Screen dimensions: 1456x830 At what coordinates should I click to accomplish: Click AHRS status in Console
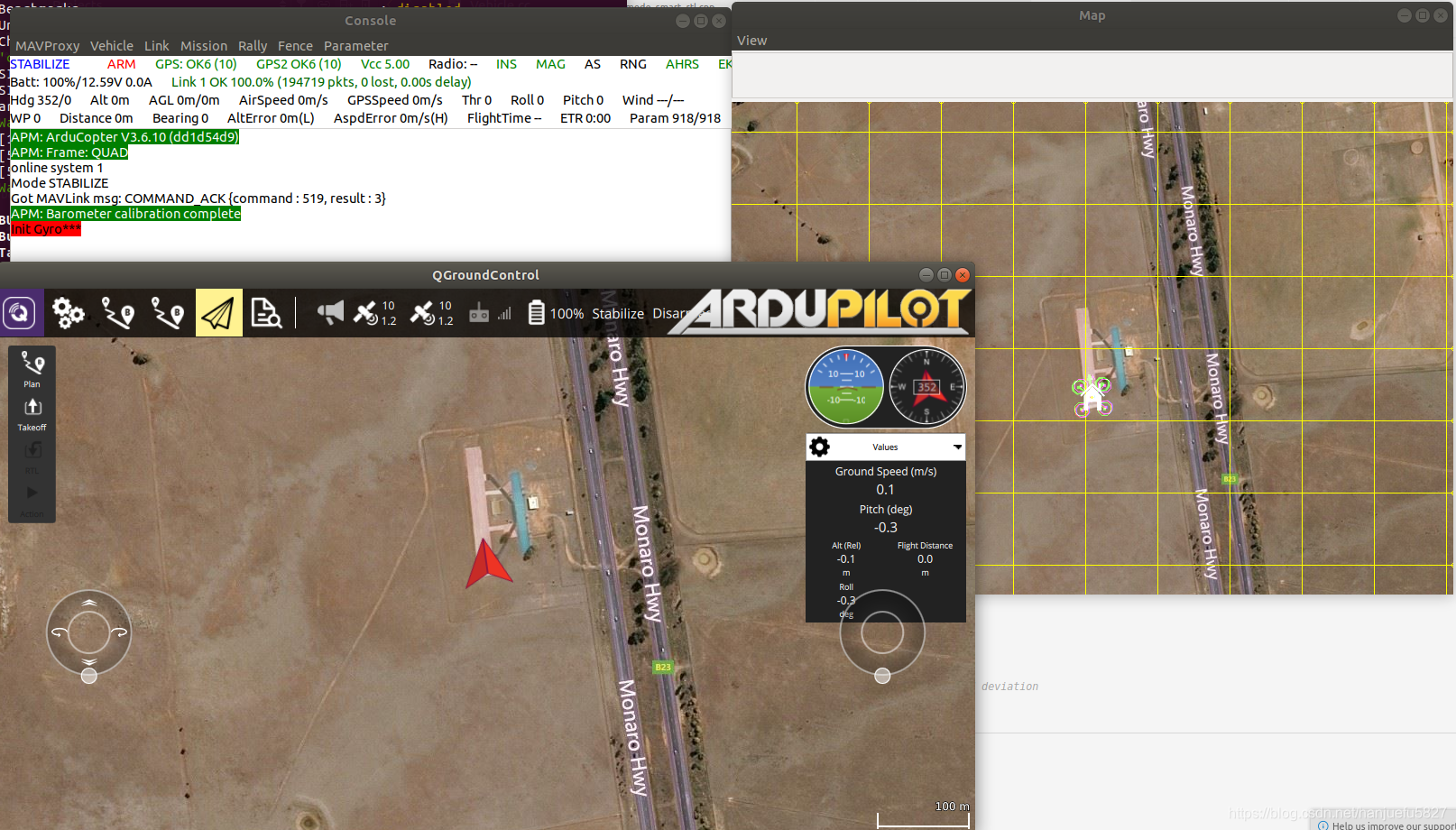(682, 64)
